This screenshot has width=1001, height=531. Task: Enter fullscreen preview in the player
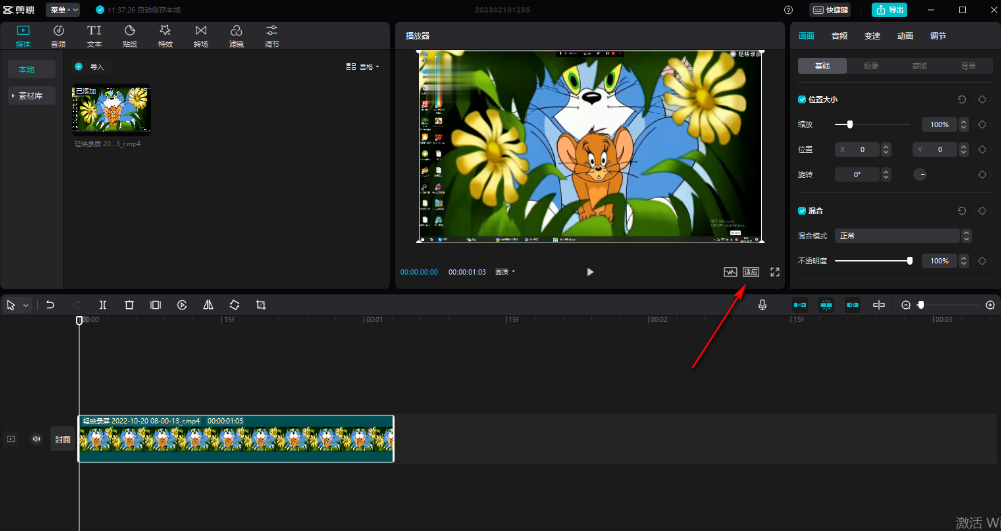pyautogui.click(x=775, y=272)
